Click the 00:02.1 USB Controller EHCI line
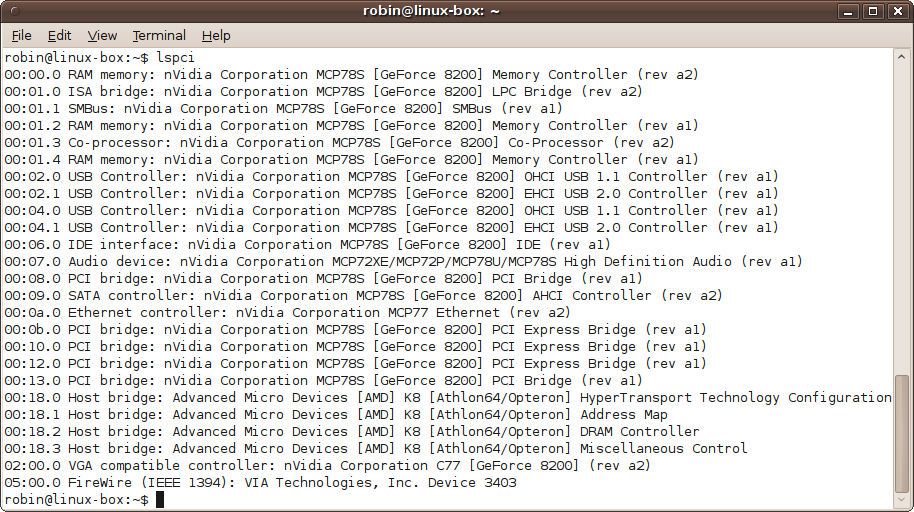This screenshot has height=512, width=914. pos(391,194)
